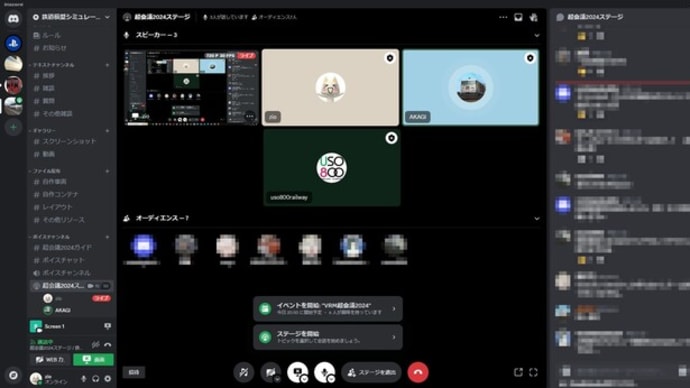The image size is (690, 388).
Task: Add channel to テキストチャンネル category
Action: point(107,65)
